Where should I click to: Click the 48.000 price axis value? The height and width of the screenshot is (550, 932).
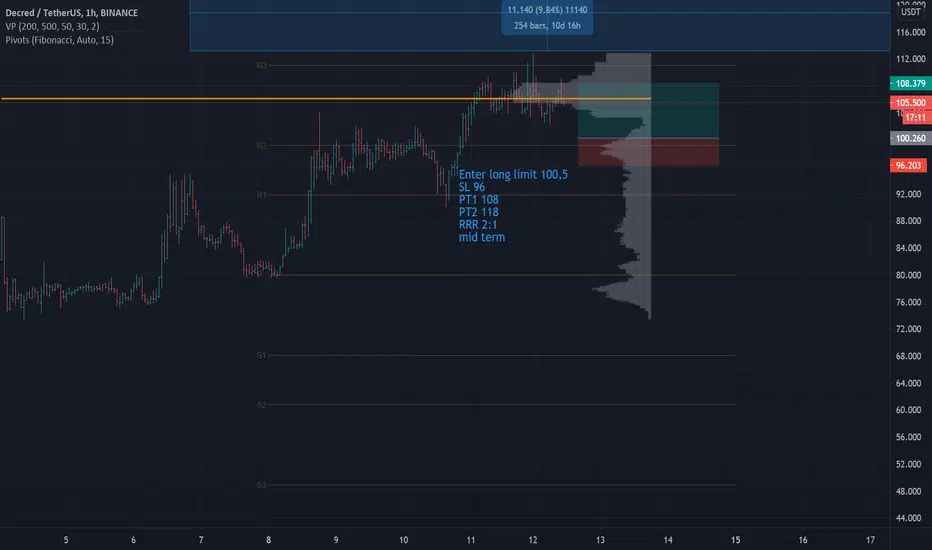[x=908, y=491]
